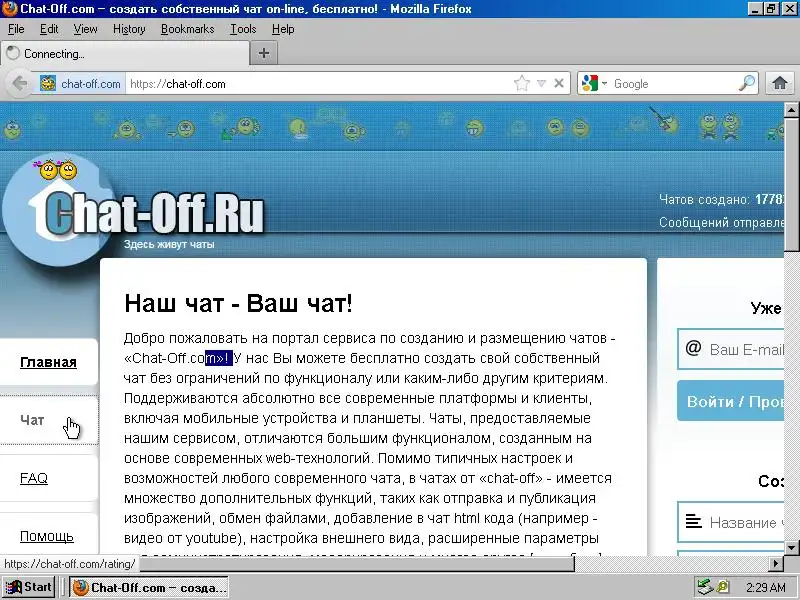800x600 pixels.
Task: Open the Помощь sidebar link
Action: coord(46,536)
